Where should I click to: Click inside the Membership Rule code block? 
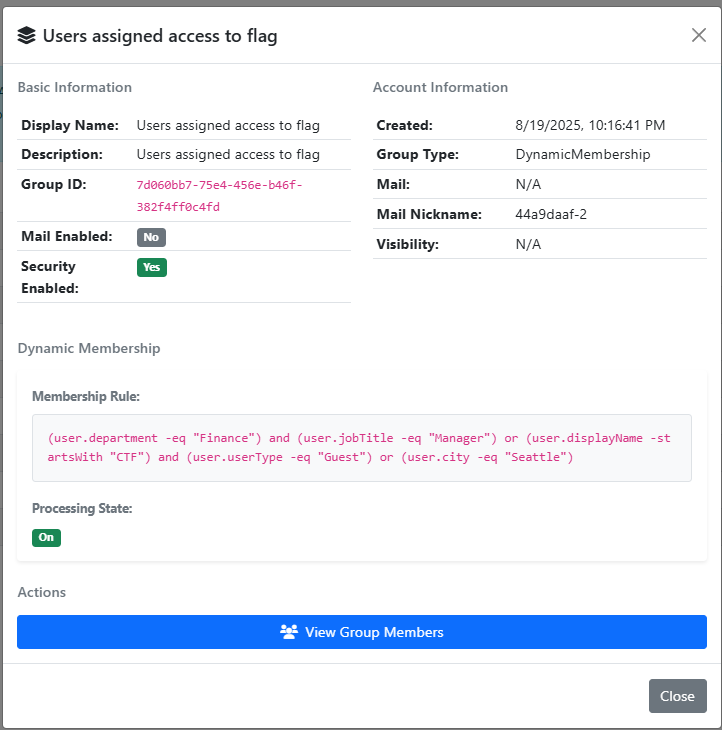[361, 447]
